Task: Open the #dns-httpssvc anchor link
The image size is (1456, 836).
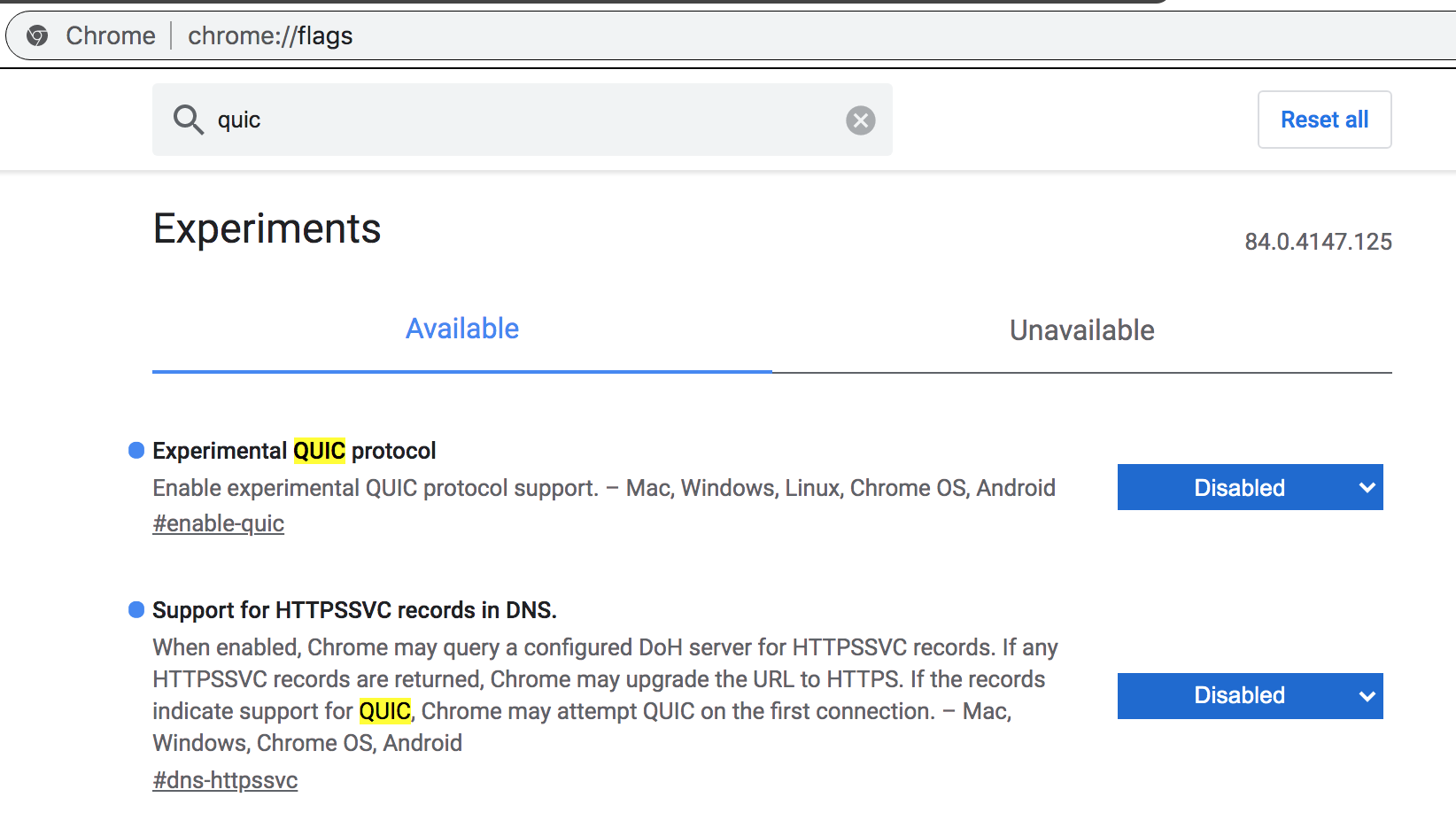Action: (x=225, y=780)
